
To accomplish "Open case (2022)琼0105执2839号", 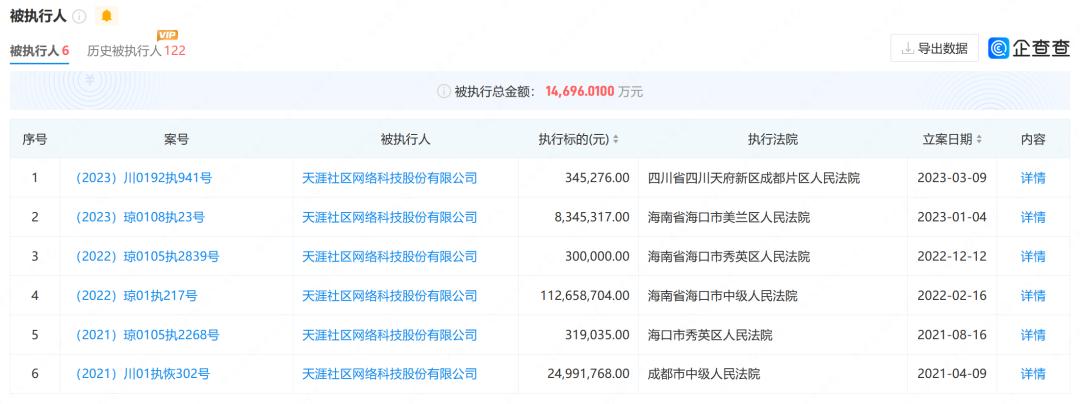I will coord(147,257).
